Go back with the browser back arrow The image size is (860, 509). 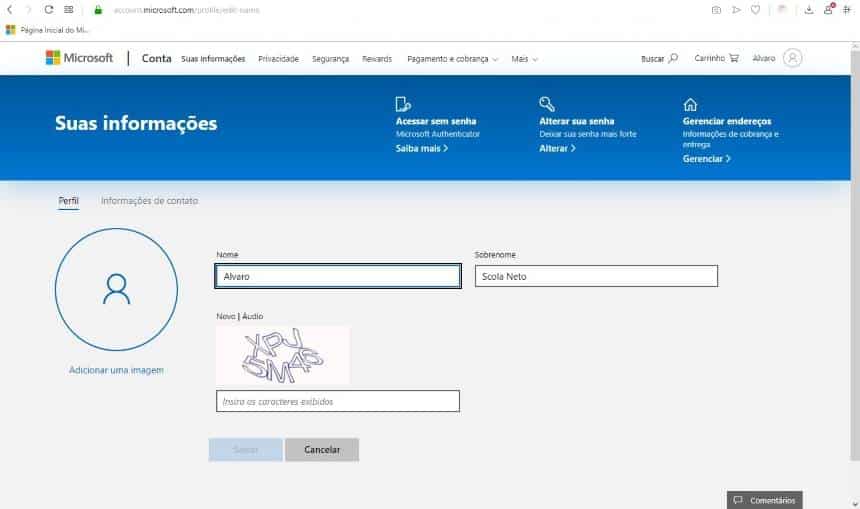point(9,10)
